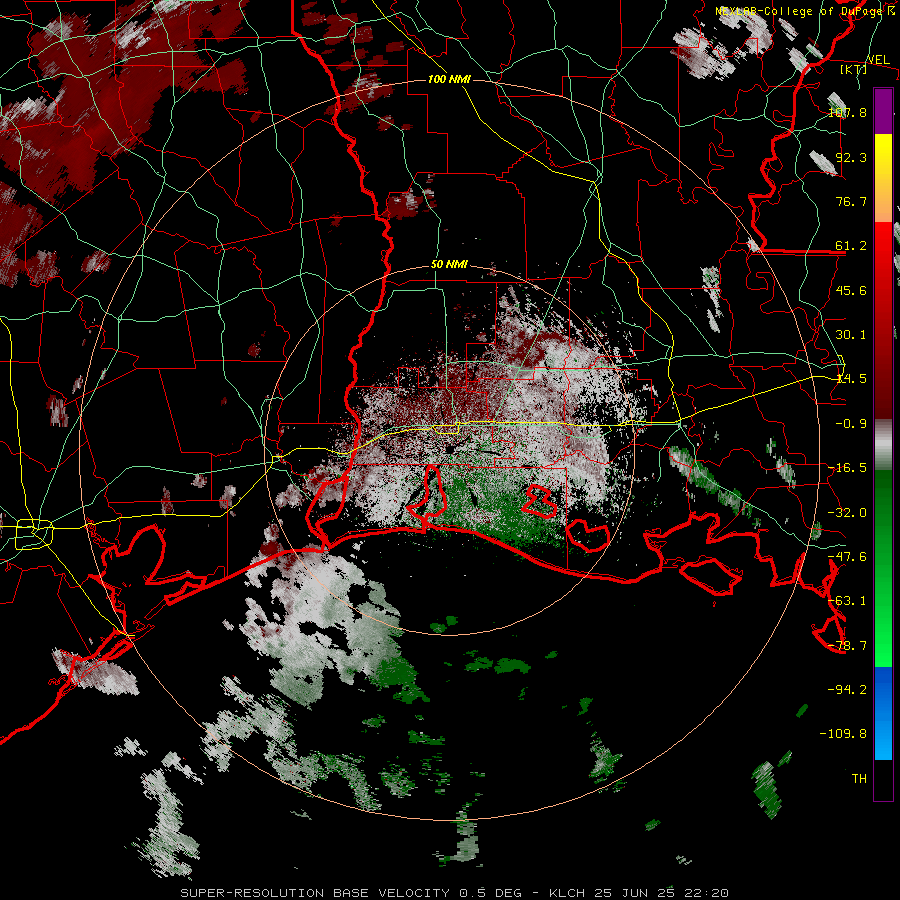Click the -0.9 value on velocity scale
Viewport: 900px width, 900px height.
851,424
